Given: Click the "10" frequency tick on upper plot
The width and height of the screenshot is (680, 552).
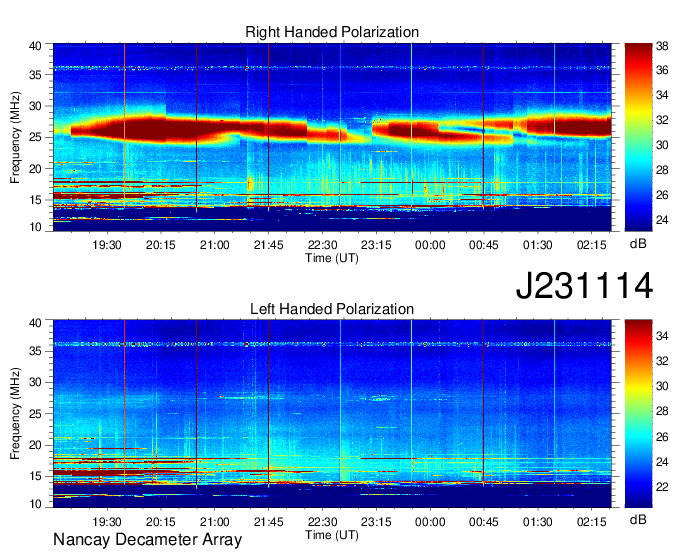Looking at the screenshot, I should click(35, 227).
